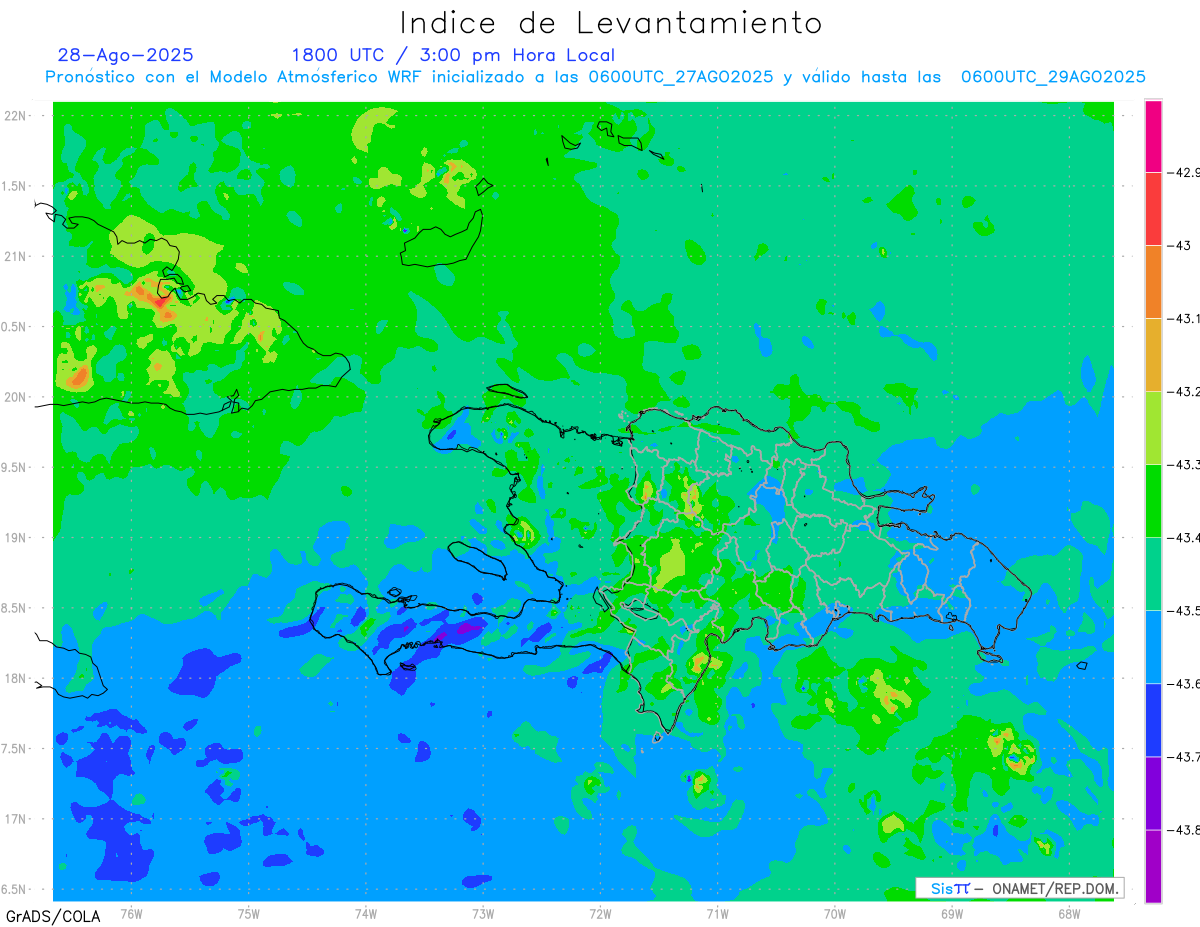
Task: Click the '72W' longitude label
Action: pyautogui.click(x=600, y=912)
